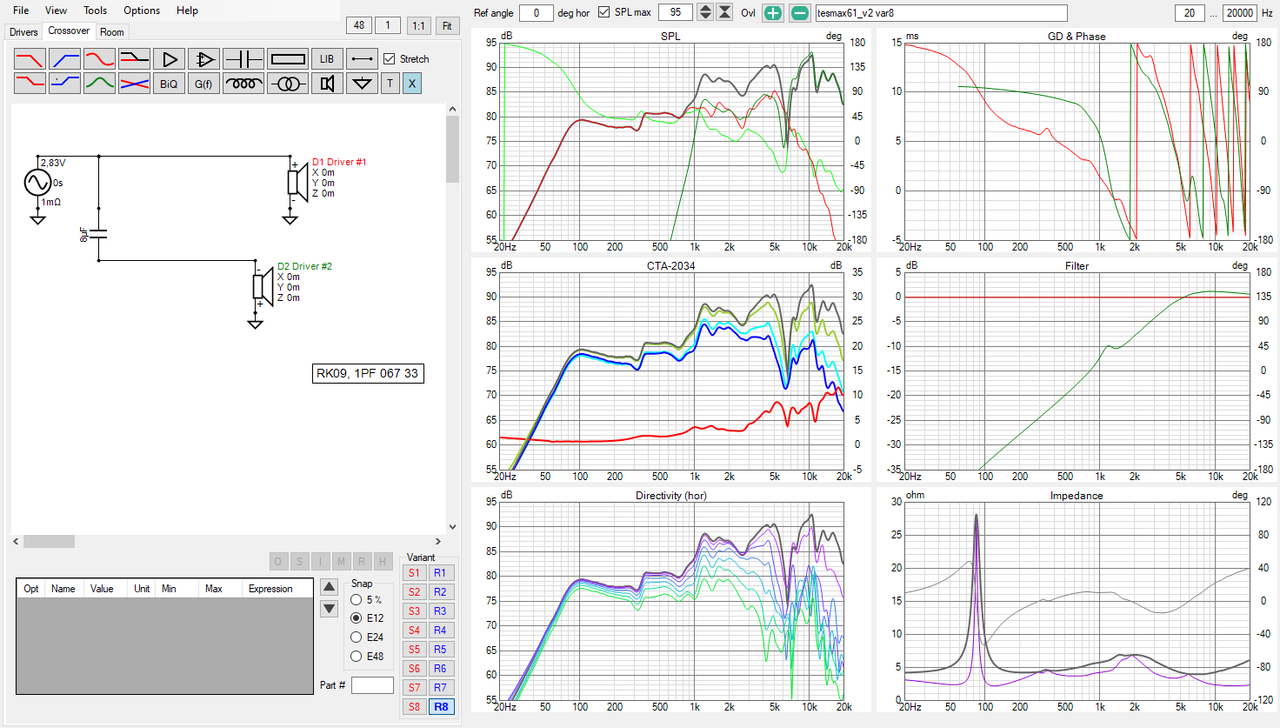
Task: Select the 5 % snap option
Action: tap(357, 600)
